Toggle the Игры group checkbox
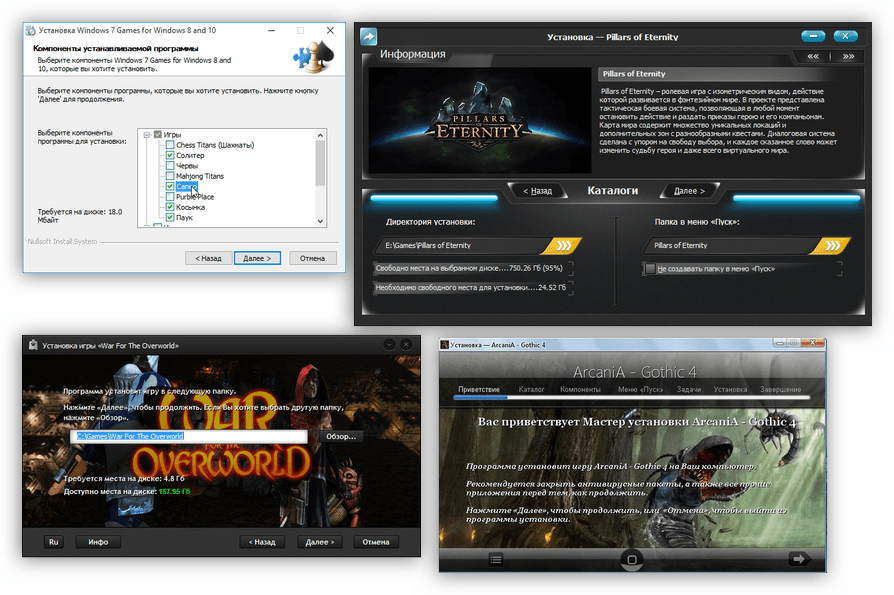The width and height of the screenshot is (894, 595). (158, 135)
